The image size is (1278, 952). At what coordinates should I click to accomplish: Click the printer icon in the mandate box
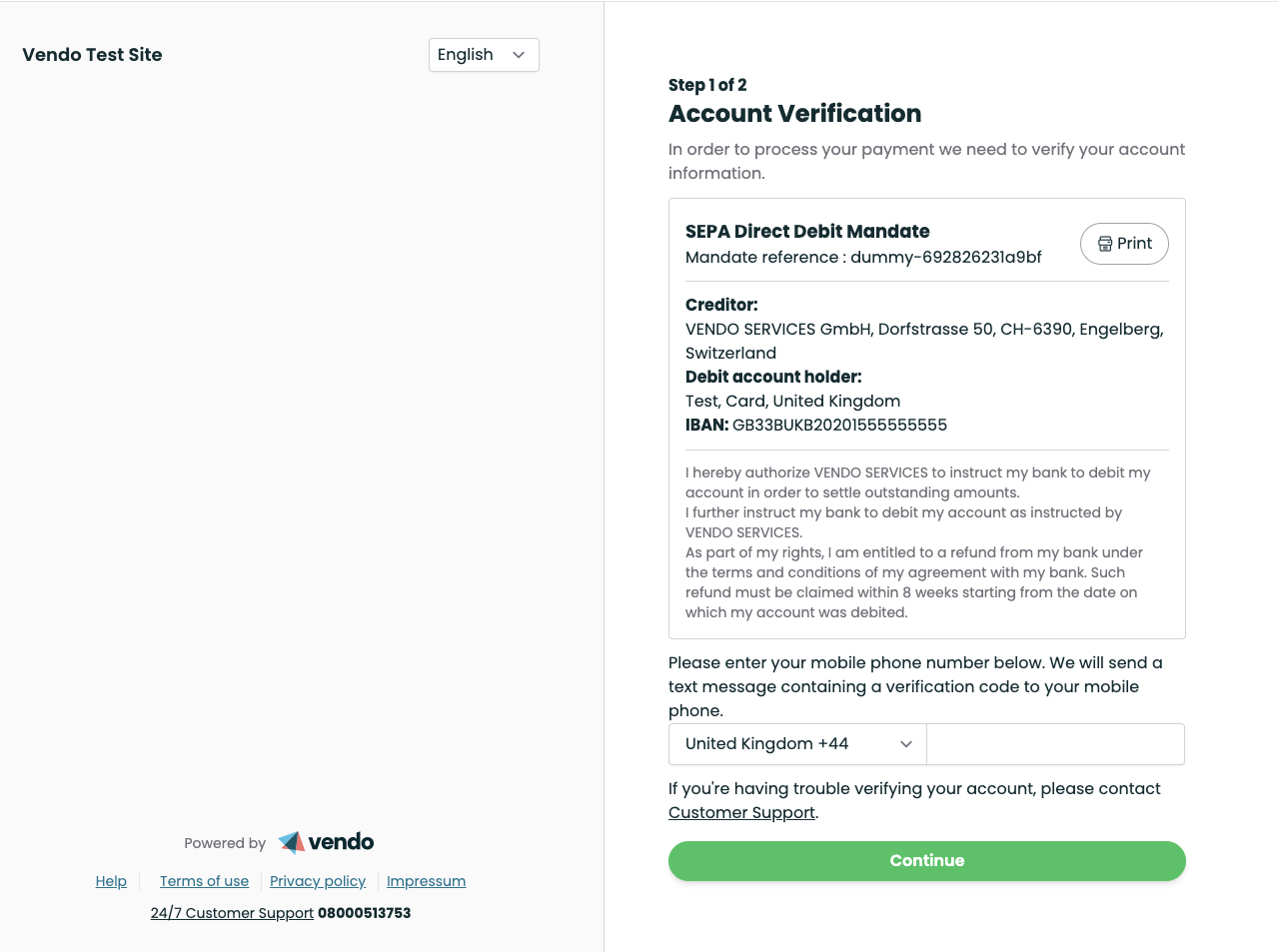[x=1105, y=244]
